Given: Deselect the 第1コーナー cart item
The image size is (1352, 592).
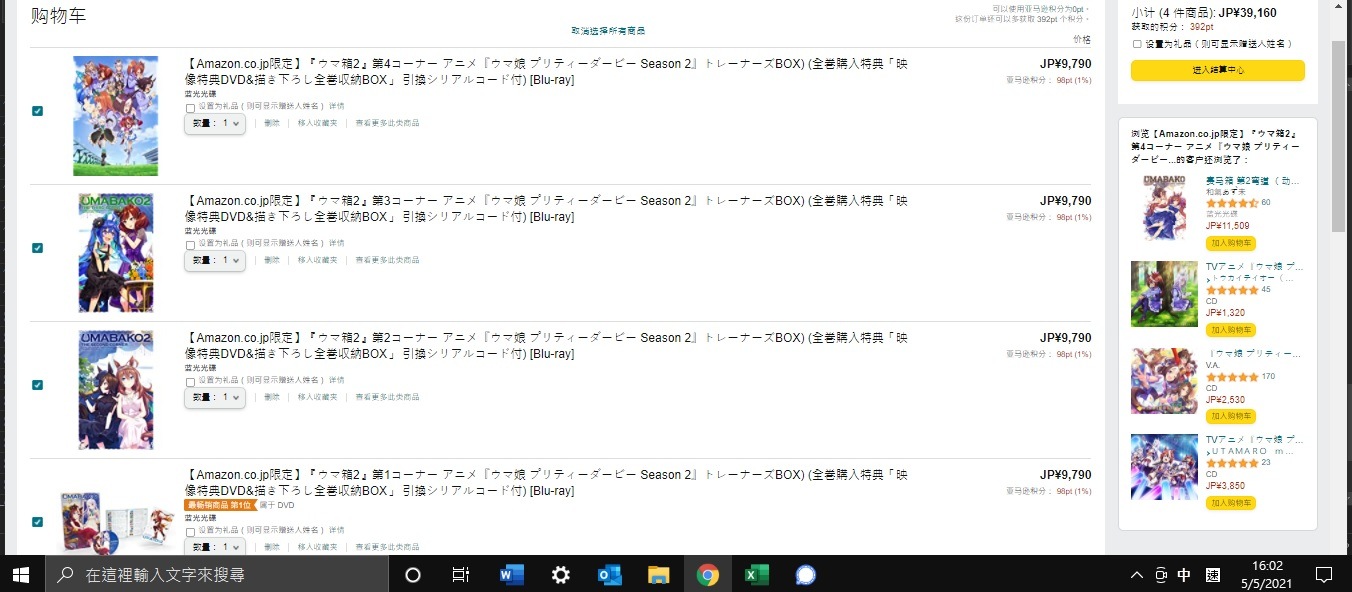Looking at the screenshot, I should pyautogui.click(x=37, y=522).
